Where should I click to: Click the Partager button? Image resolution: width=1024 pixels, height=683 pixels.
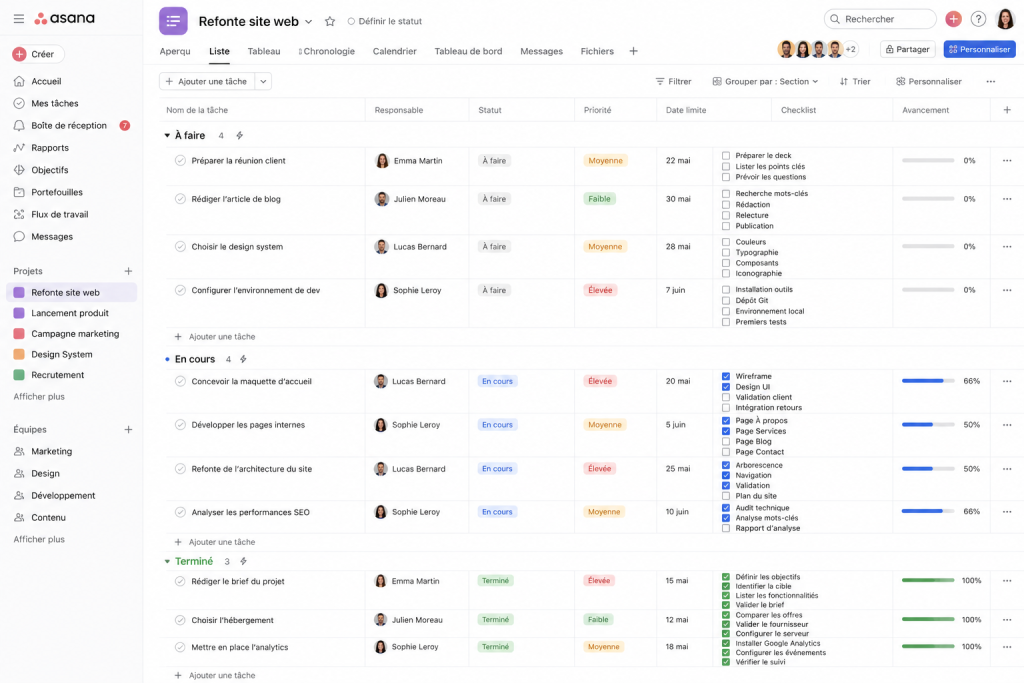(907, 49)
